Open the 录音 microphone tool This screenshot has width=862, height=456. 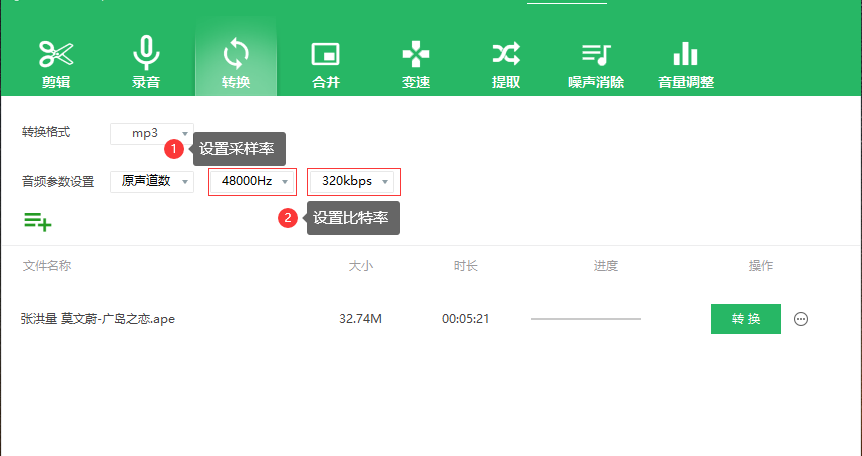tap(146, 64)
